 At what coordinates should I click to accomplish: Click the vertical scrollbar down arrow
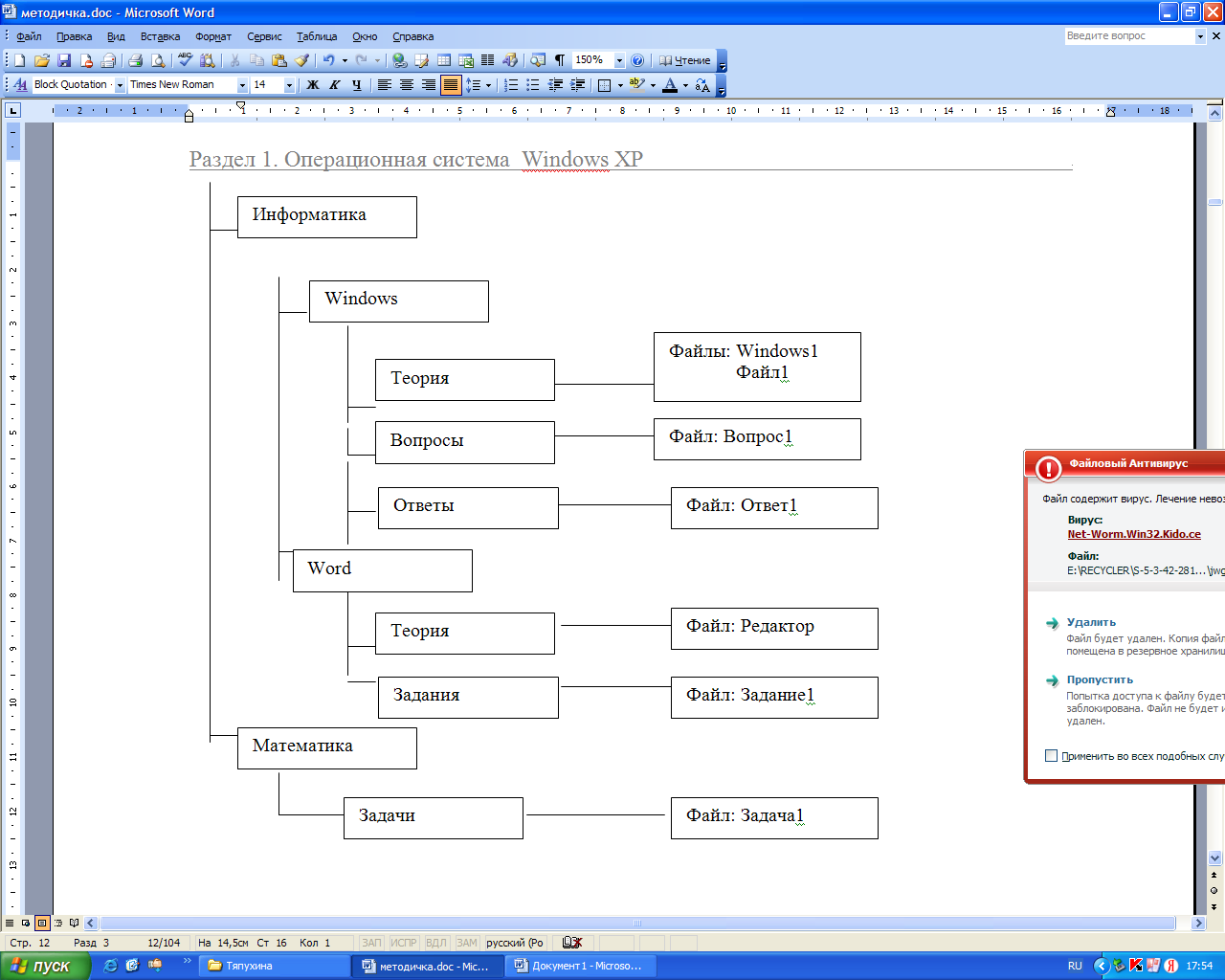pyautogui.click(x=1215, y=858)
